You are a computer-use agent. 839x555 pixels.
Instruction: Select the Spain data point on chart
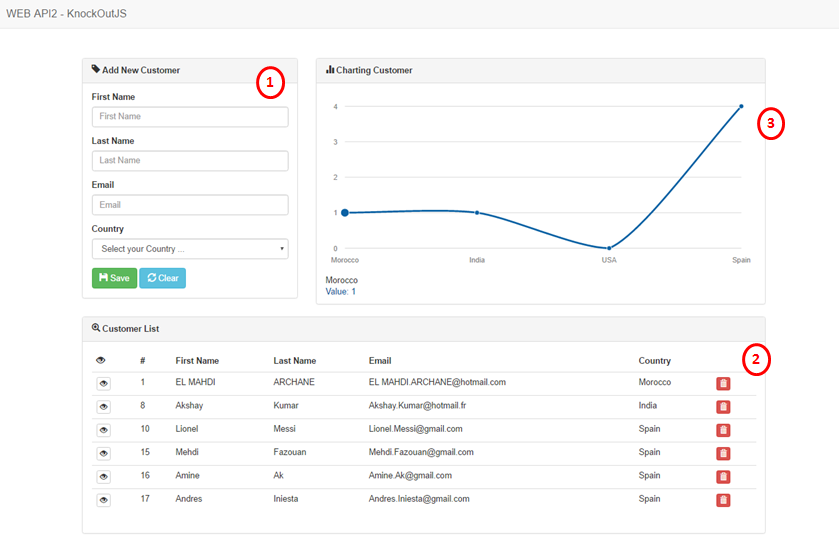pos(741,106)
